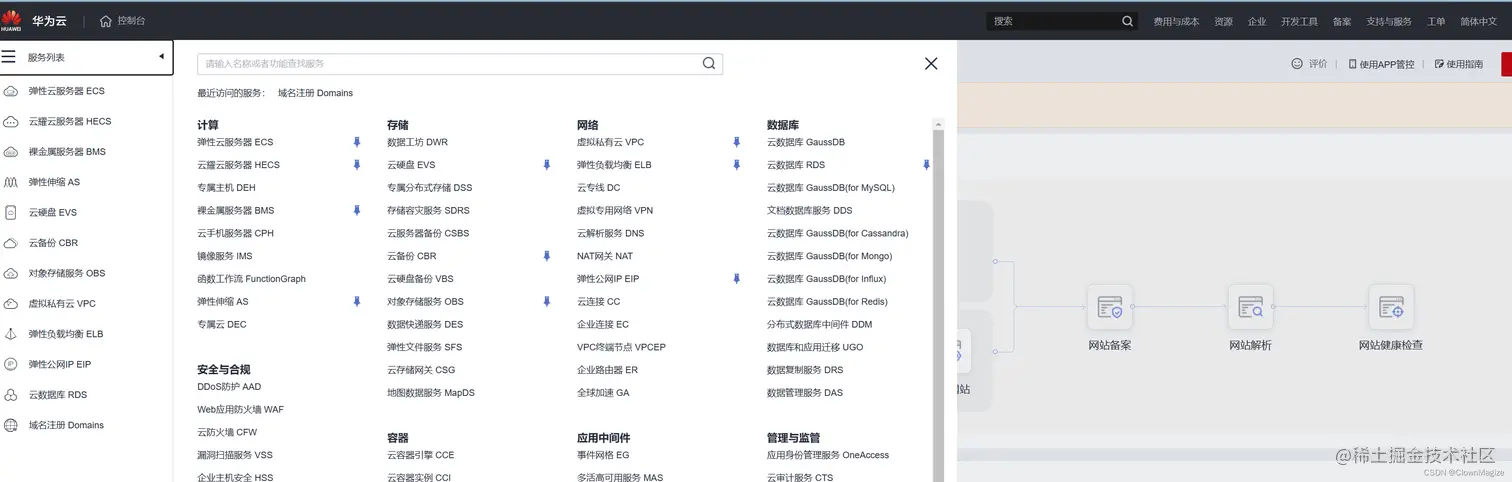Click the 弹性伸缩 AS sidebar icon

11,183
